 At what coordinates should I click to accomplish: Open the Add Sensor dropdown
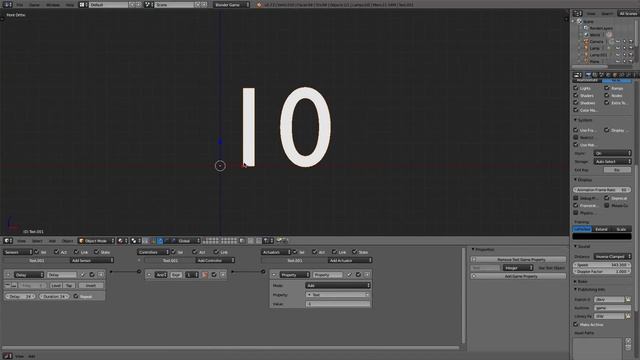91,260
